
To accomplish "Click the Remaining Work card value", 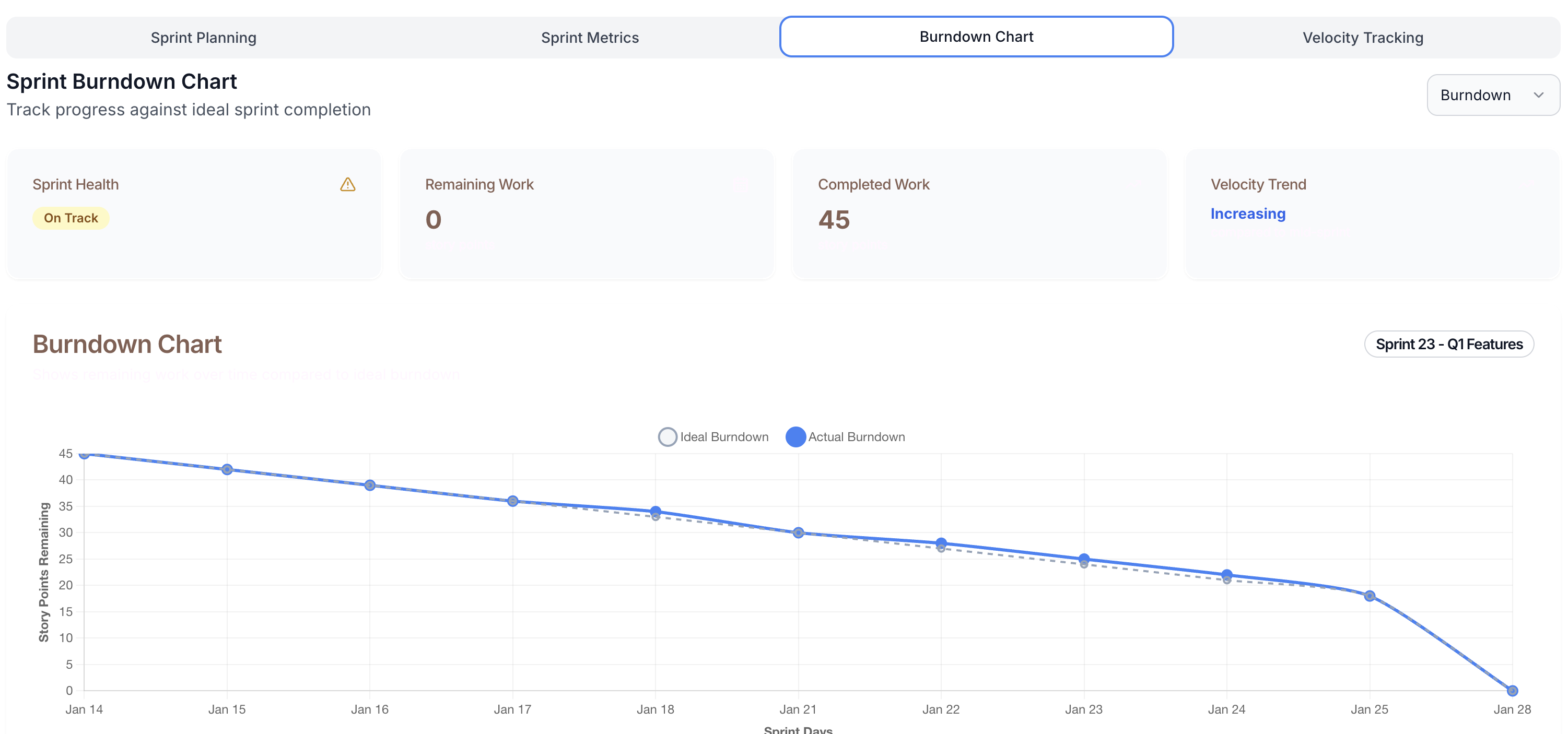I will coord(433,220).
